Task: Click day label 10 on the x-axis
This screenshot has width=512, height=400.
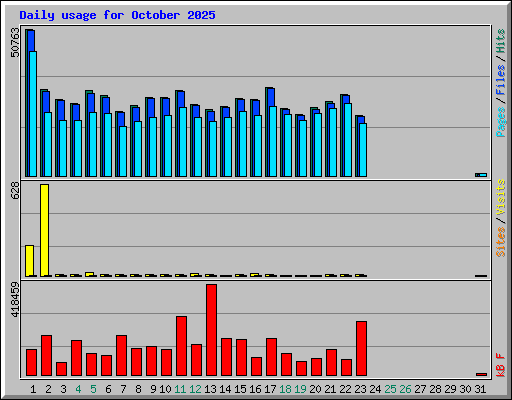Action: click(165, 389)
